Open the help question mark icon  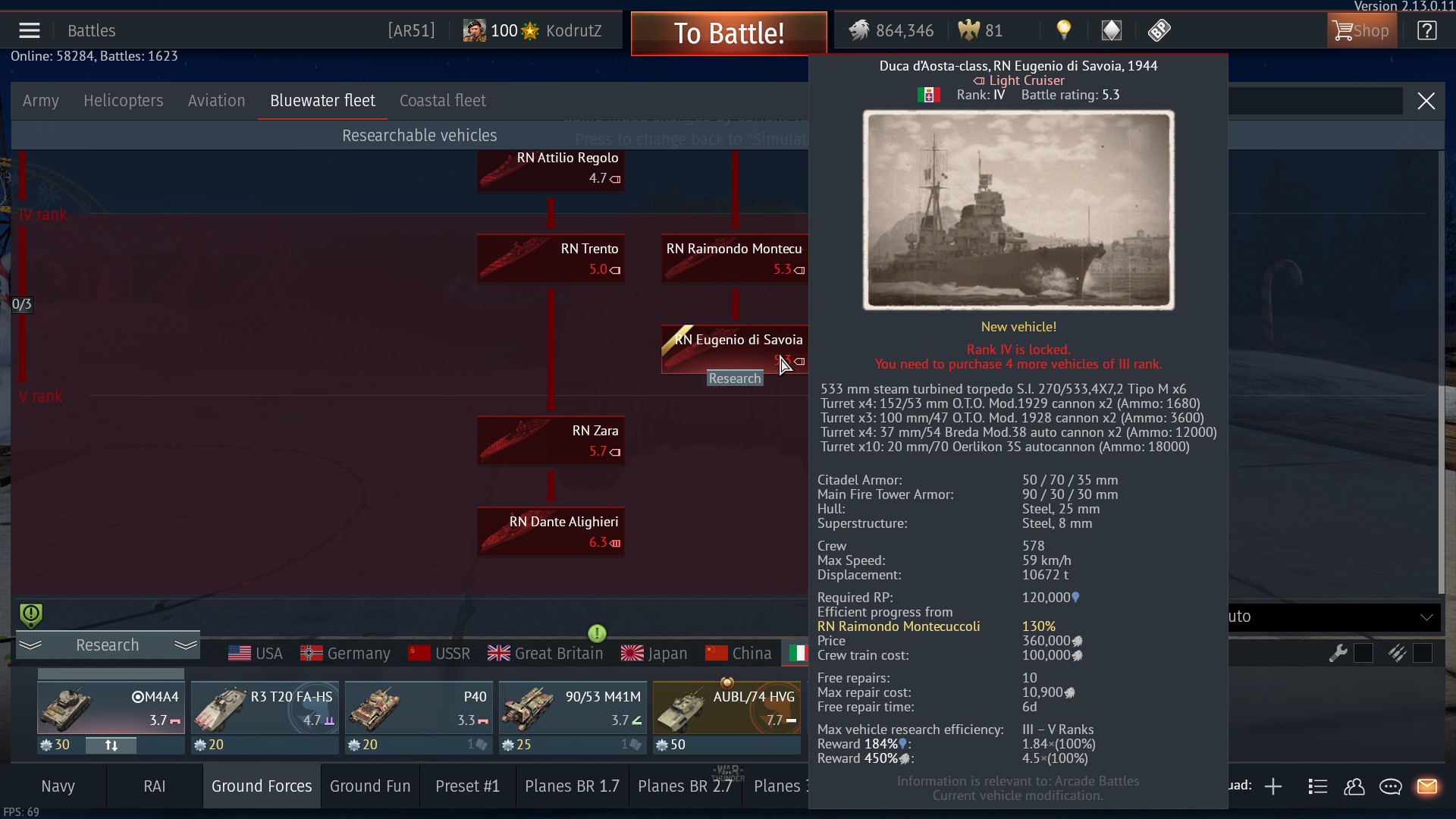[x=1426, y=30]
